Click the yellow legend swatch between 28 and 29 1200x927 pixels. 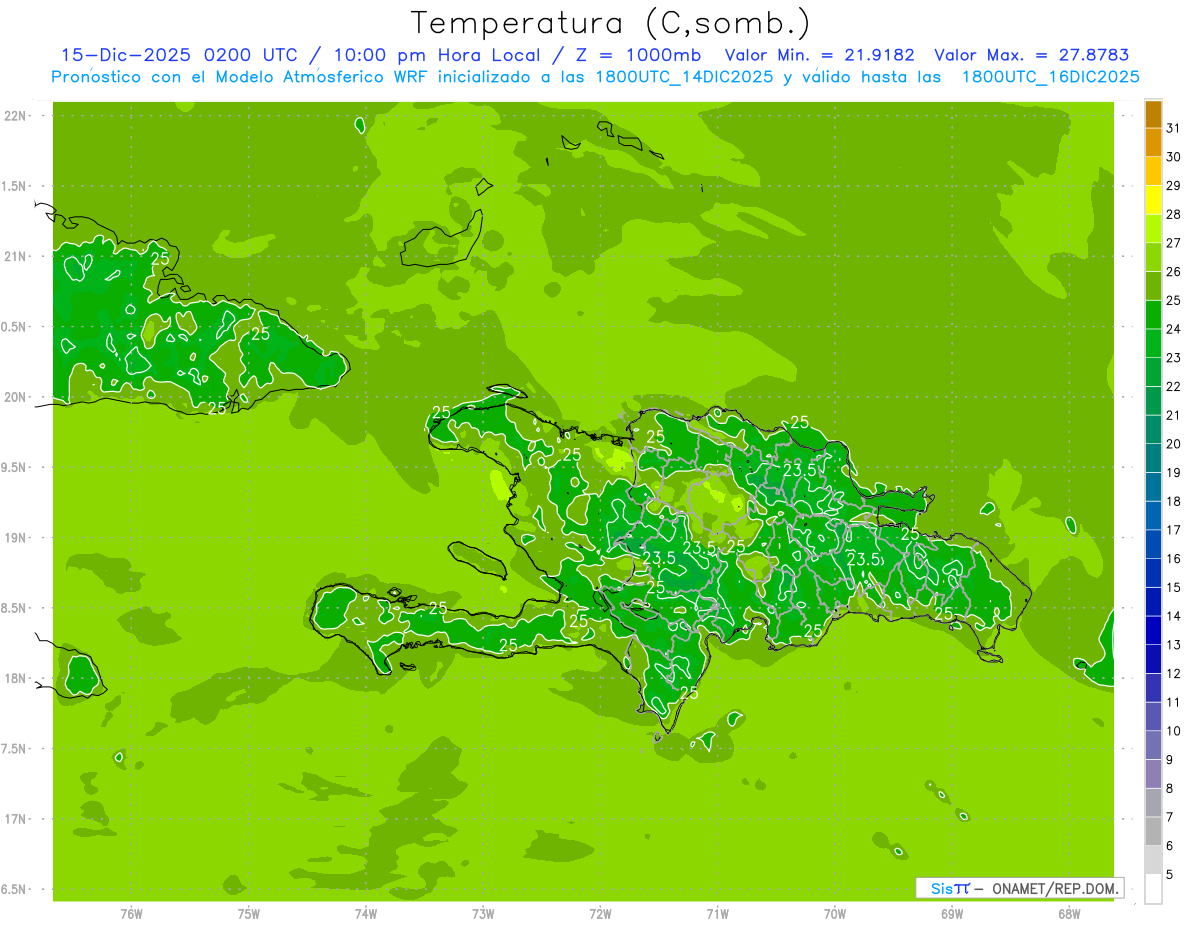(1153, 200)
